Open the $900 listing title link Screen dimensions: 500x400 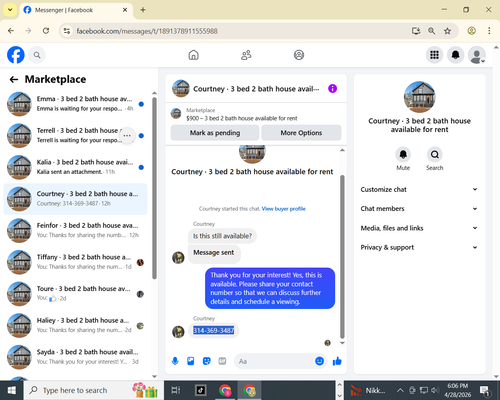pyautogui.click(x=242, y=118)
